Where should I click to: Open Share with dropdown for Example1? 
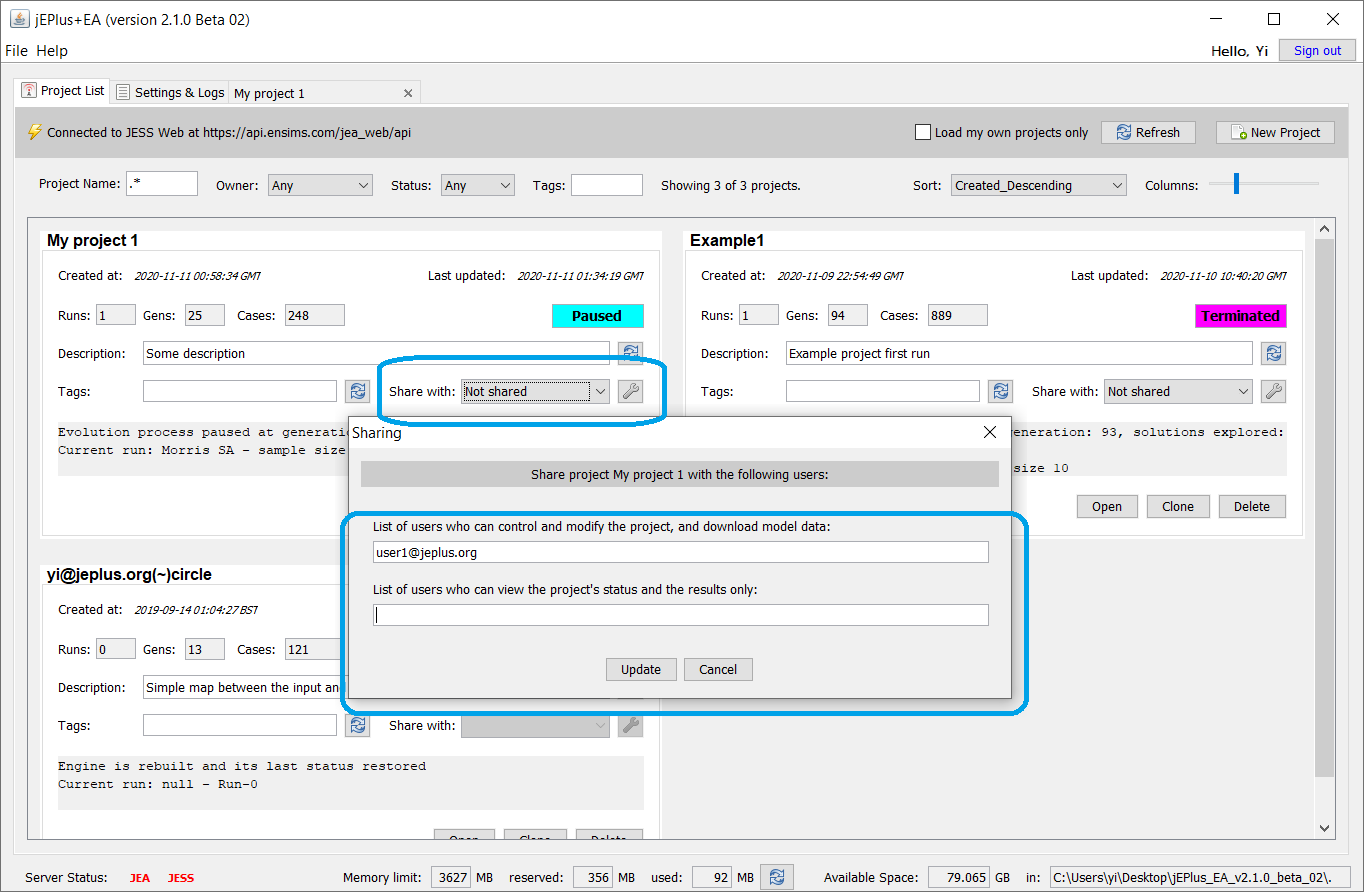[1178, 391]
